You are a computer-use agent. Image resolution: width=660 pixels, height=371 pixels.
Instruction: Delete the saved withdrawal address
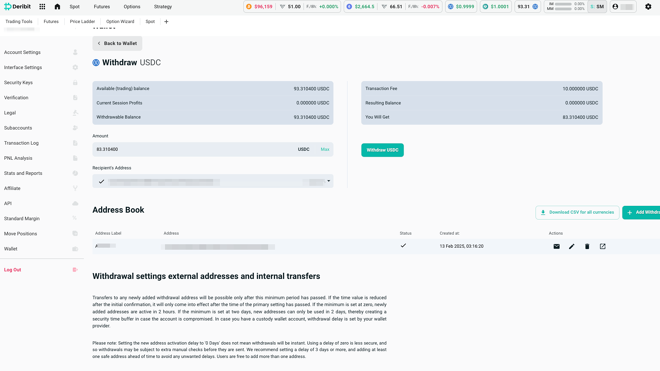[x=587, y=246]
